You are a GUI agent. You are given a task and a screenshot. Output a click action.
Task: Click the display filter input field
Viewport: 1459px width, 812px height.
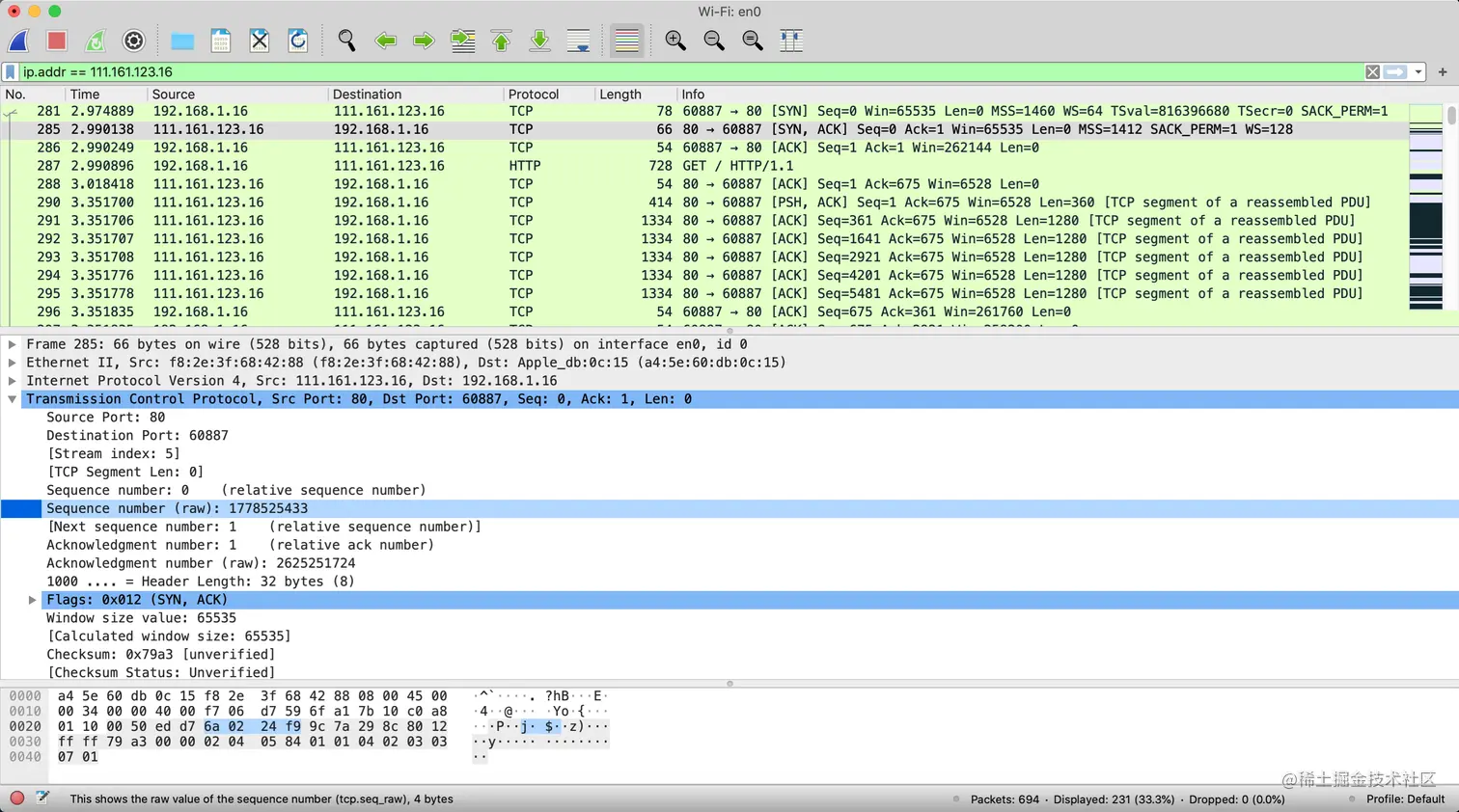point(690,72)
